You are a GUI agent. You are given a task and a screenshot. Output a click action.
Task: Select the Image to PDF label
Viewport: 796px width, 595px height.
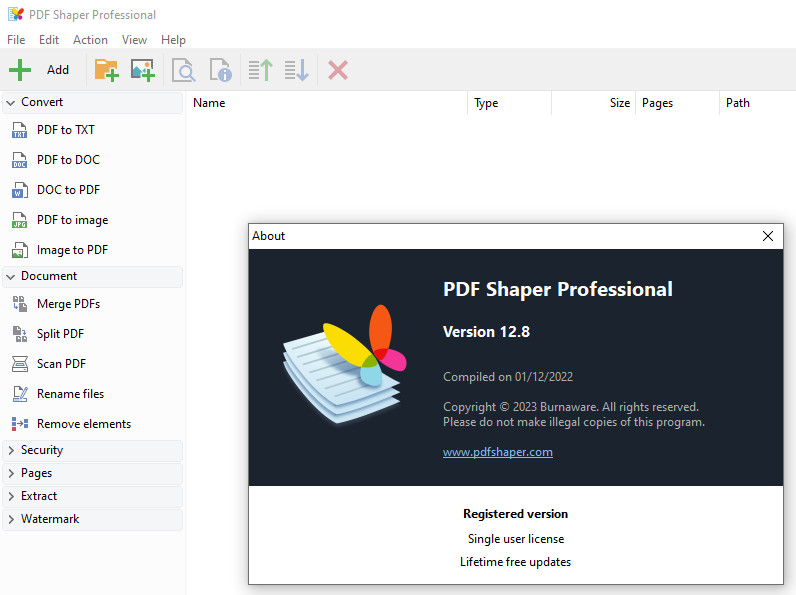(x=72, y=250)
